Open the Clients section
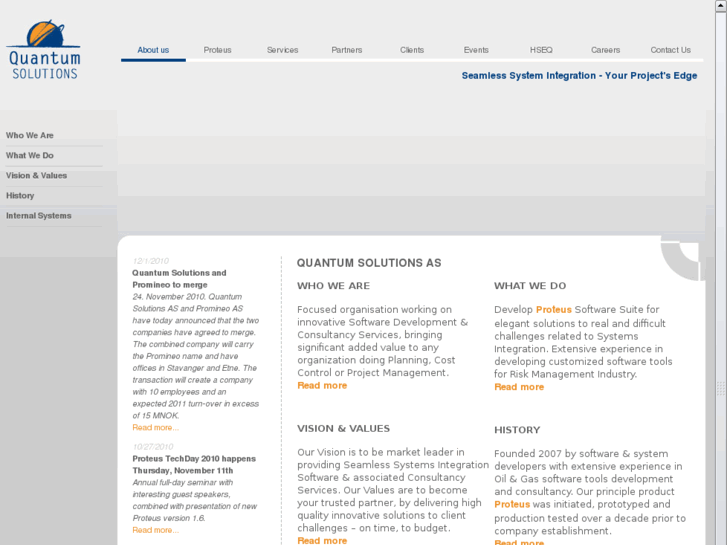This screenshot has height=545, width=727. (x=412, y=50)
